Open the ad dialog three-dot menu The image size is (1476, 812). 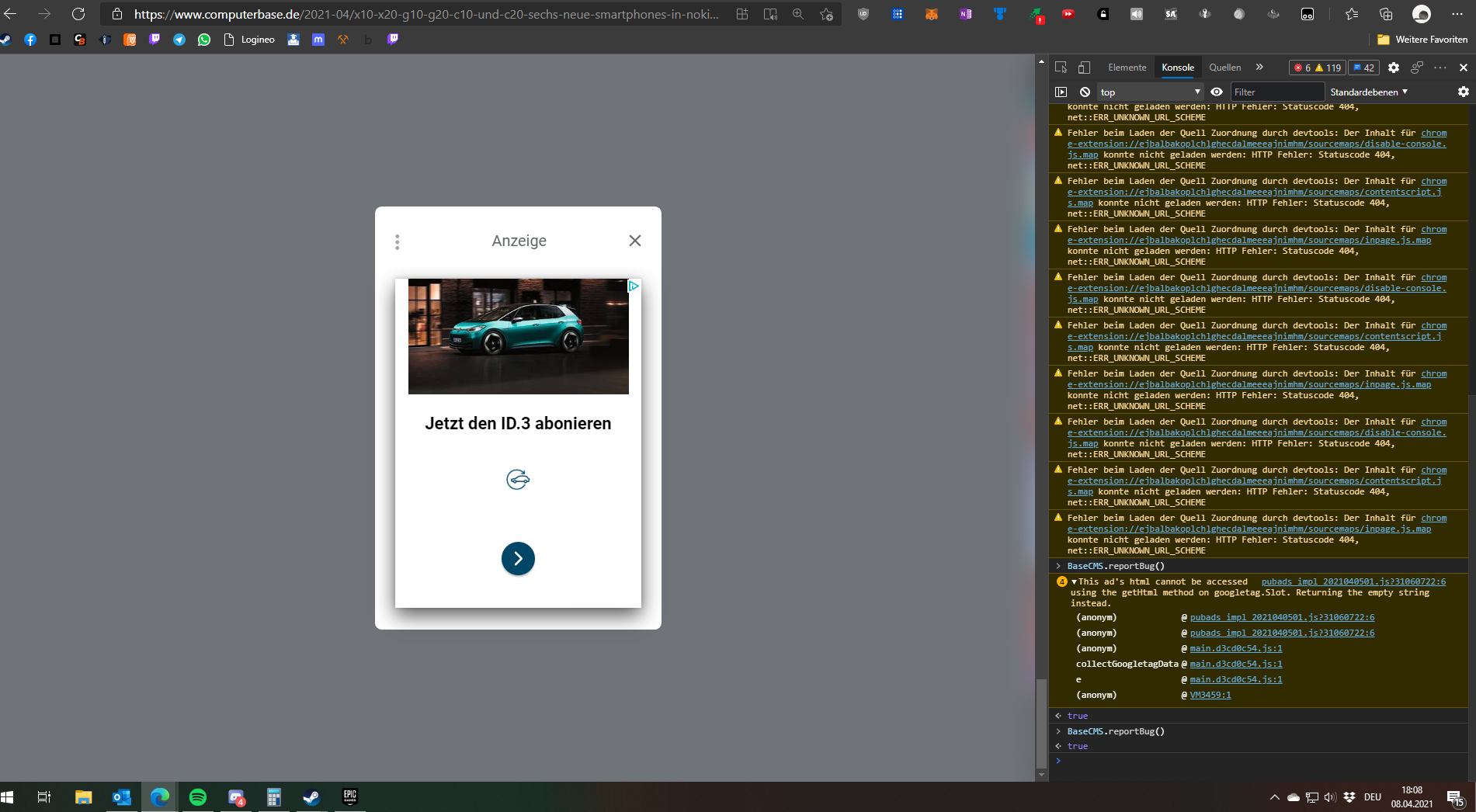[x=398, y=241]
